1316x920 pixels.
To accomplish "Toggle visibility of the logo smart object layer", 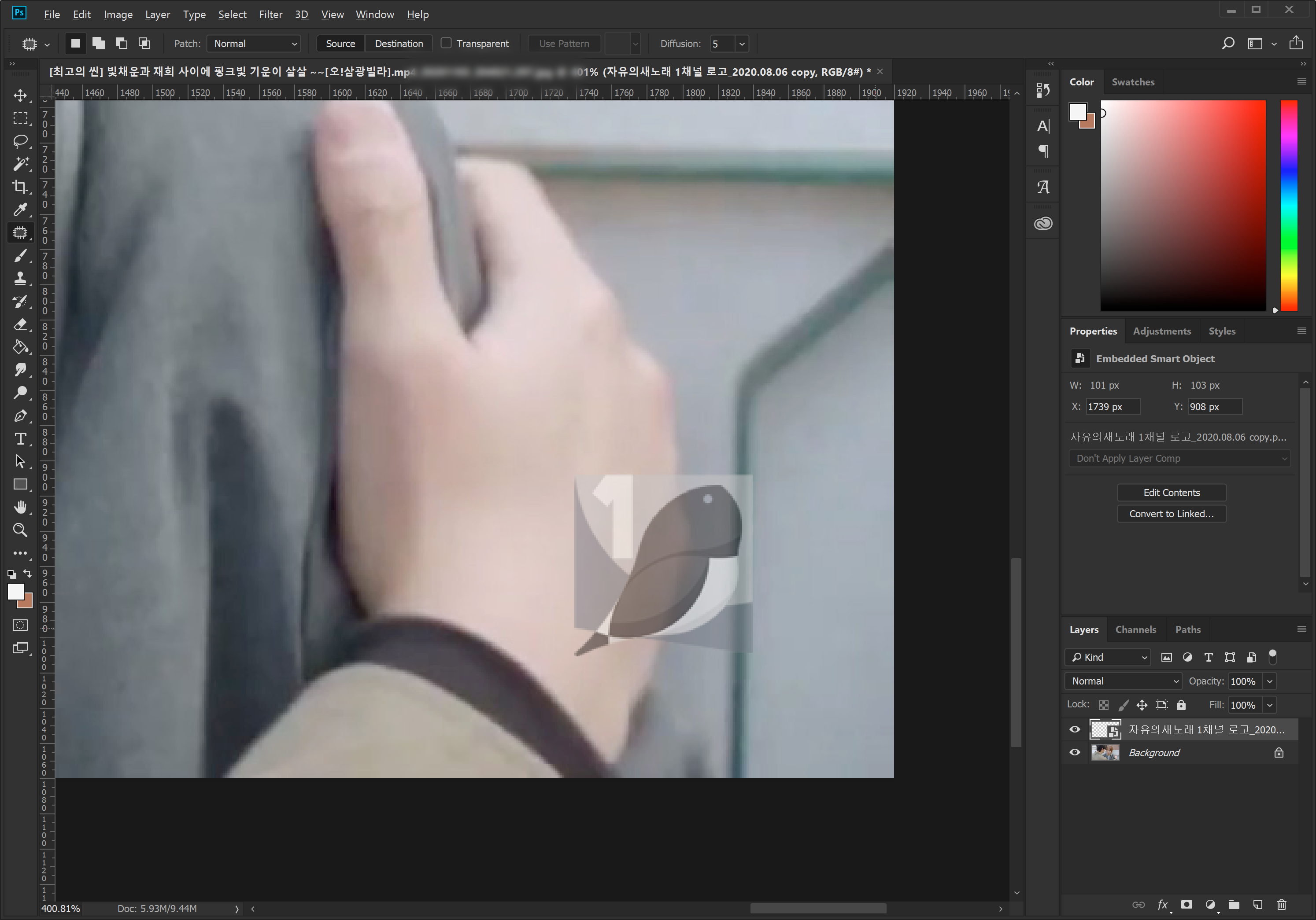I will (x=1075, y=729).
